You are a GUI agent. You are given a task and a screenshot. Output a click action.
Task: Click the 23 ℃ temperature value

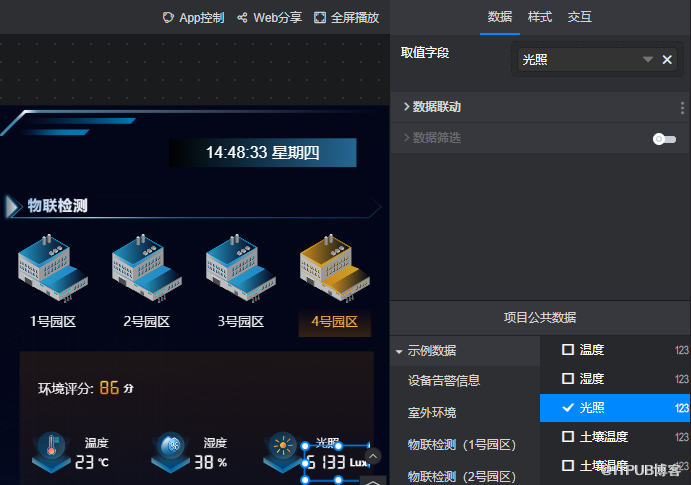92,462
